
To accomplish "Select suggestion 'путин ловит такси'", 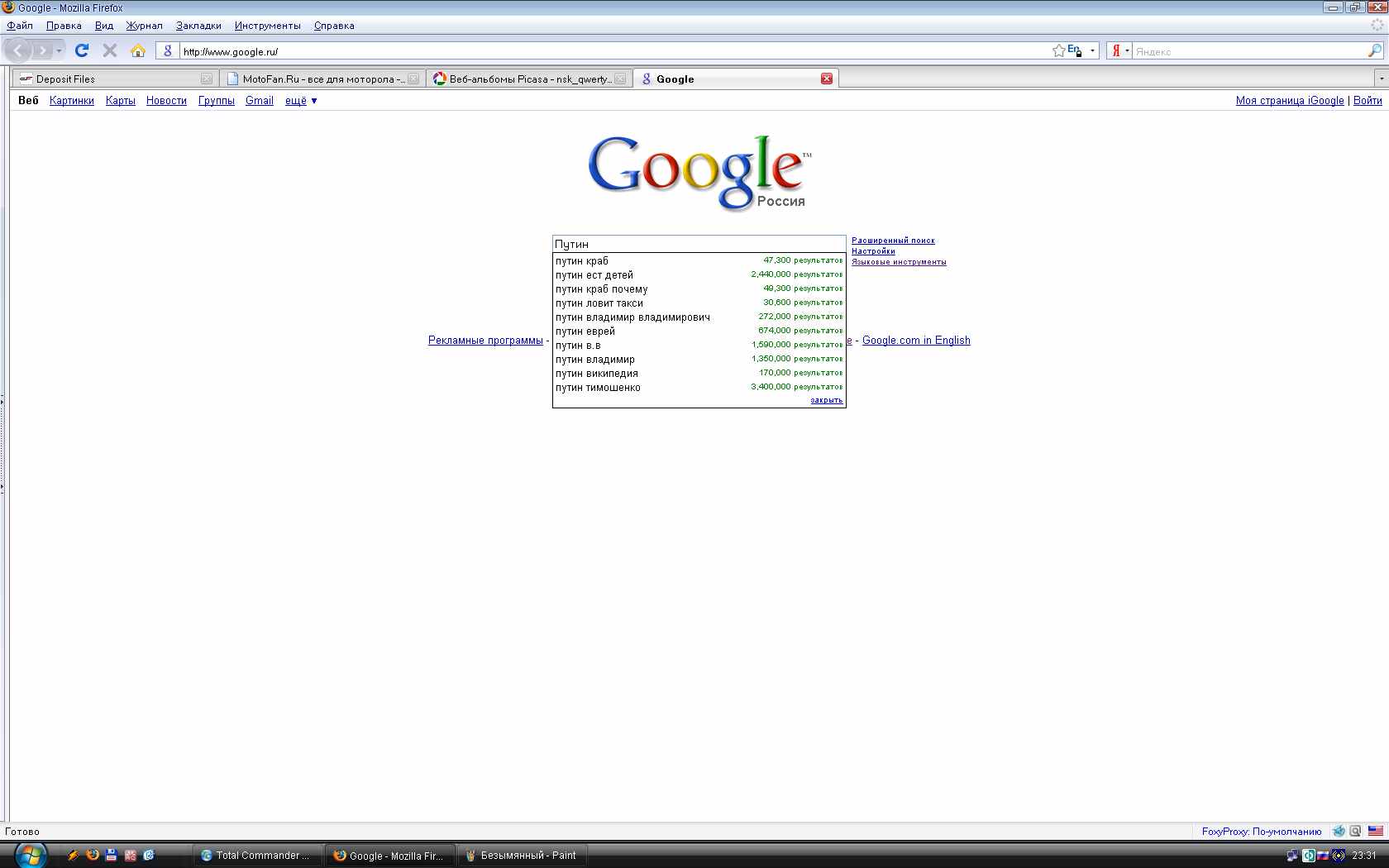I will point(699,303).
